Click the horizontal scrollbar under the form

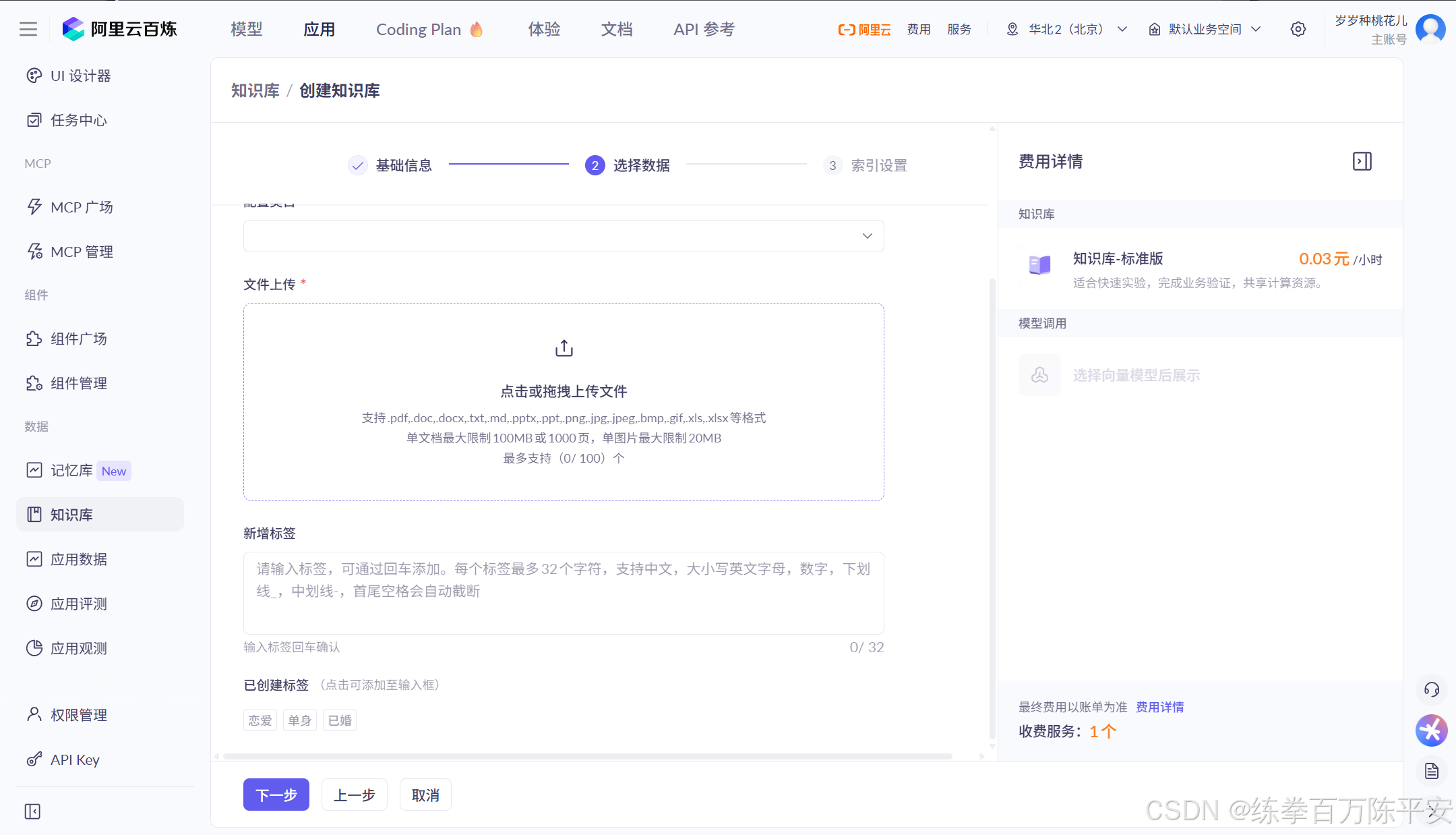pos(586,756)
